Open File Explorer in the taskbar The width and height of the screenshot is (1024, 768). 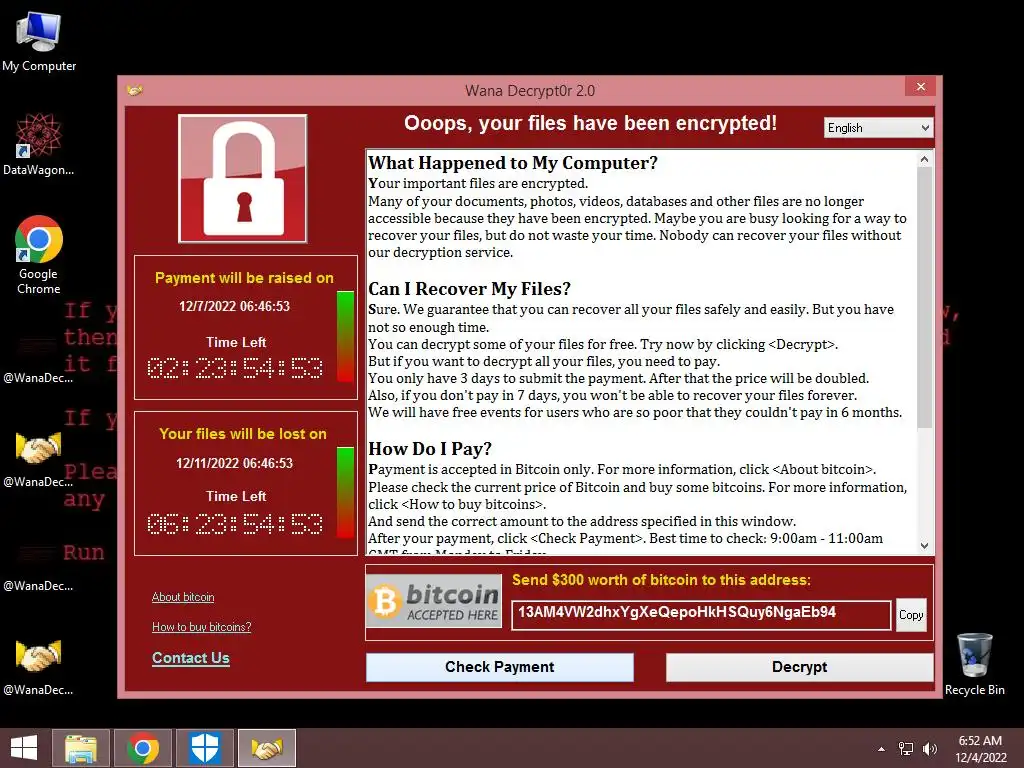pyautogui.click(x=81, y=748)
